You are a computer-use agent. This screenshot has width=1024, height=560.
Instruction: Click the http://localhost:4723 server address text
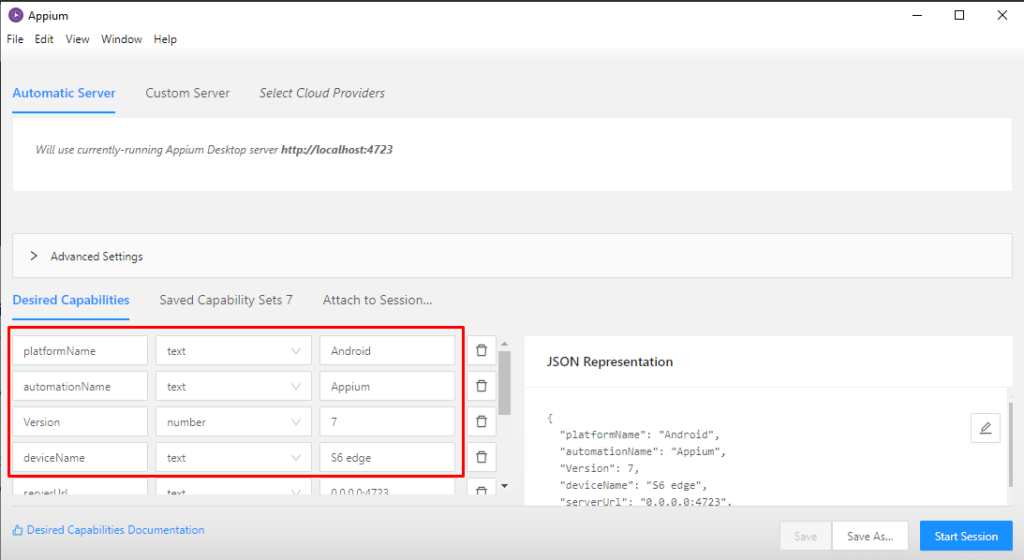pyautogui.click(x=337, y=149)
